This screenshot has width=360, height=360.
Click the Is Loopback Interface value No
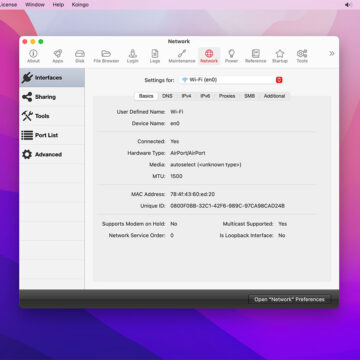coord(282,235)
